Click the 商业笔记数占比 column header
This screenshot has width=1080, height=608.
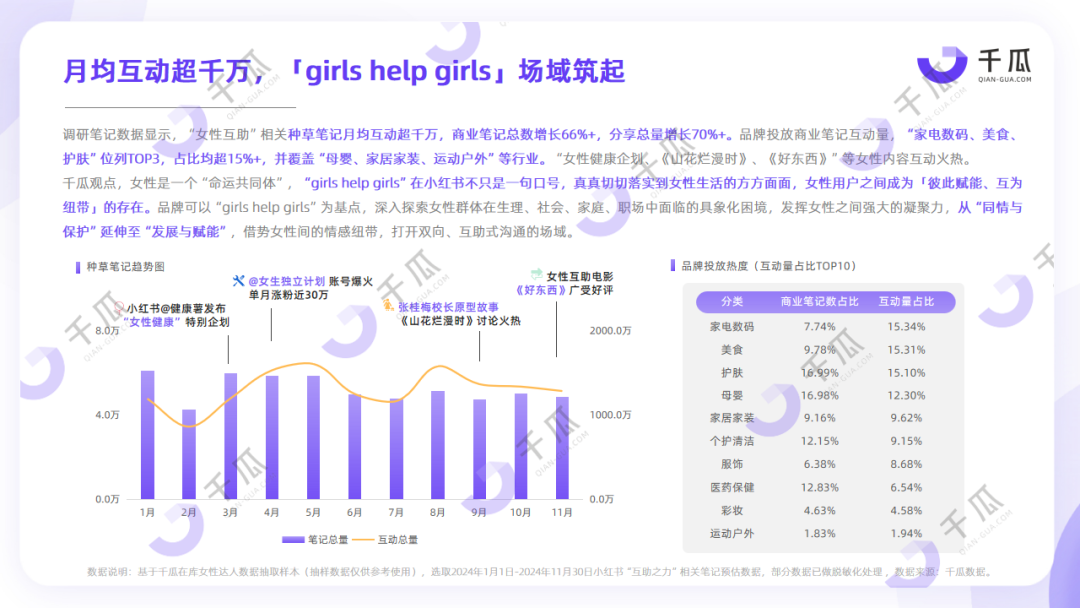(819, 302)
